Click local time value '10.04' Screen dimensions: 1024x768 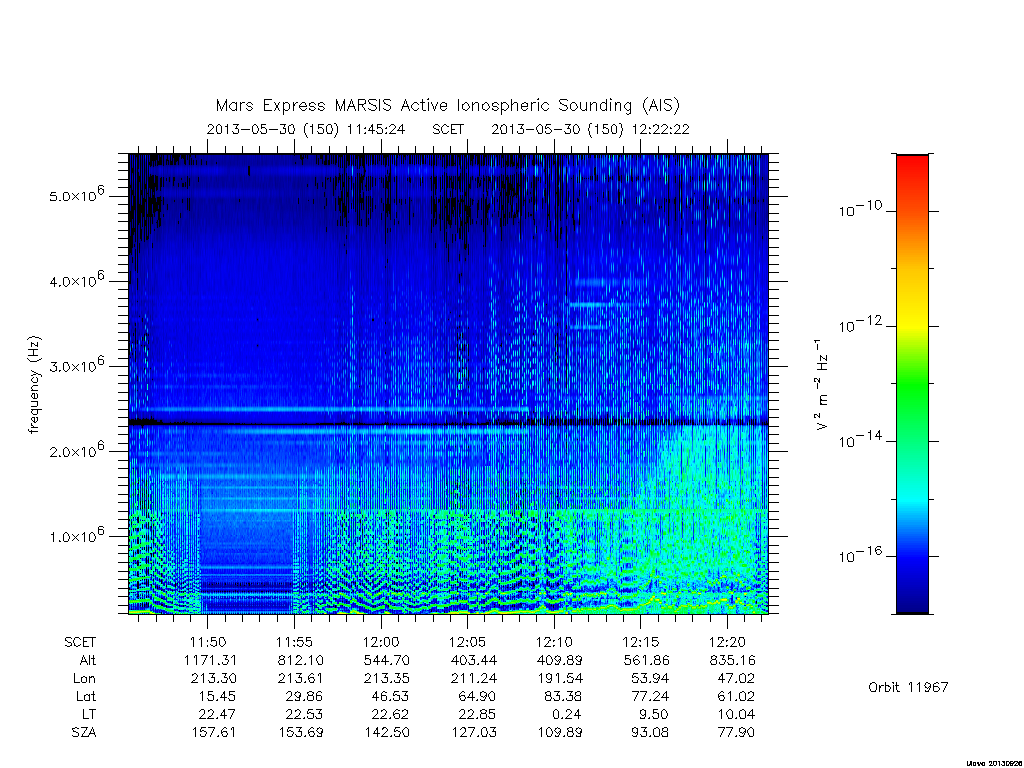737,714
